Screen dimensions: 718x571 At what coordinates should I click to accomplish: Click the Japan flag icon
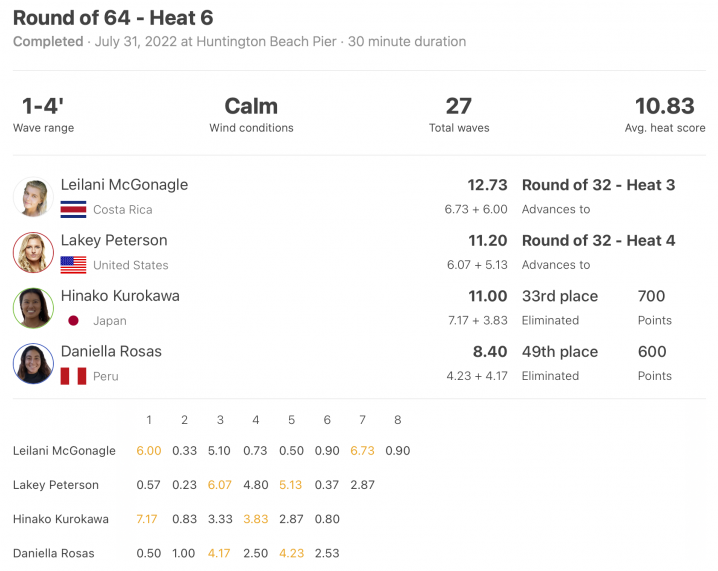(73, 321)
